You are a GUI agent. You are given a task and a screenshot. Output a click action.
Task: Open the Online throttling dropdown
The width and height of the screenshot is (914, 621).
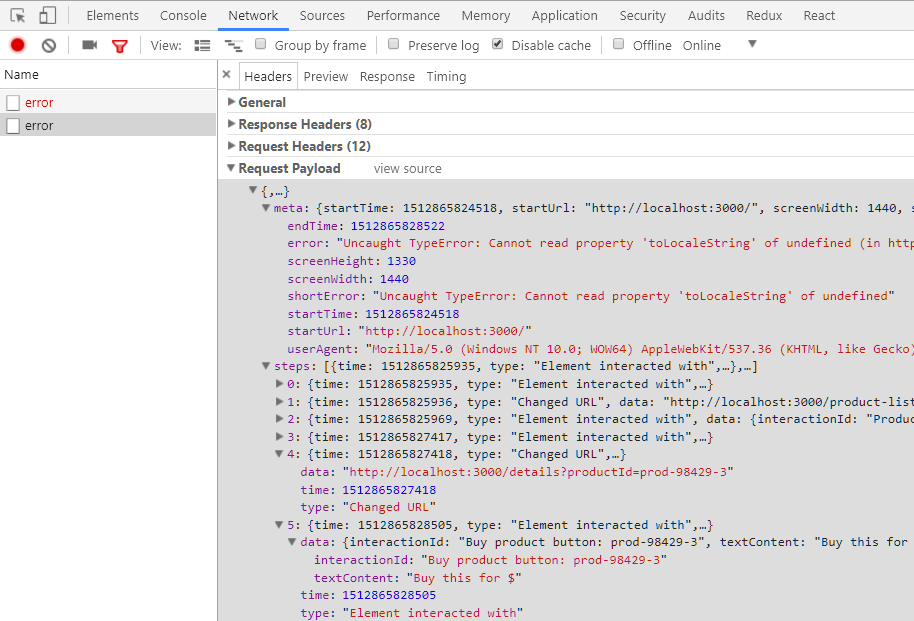coord(719,45)
